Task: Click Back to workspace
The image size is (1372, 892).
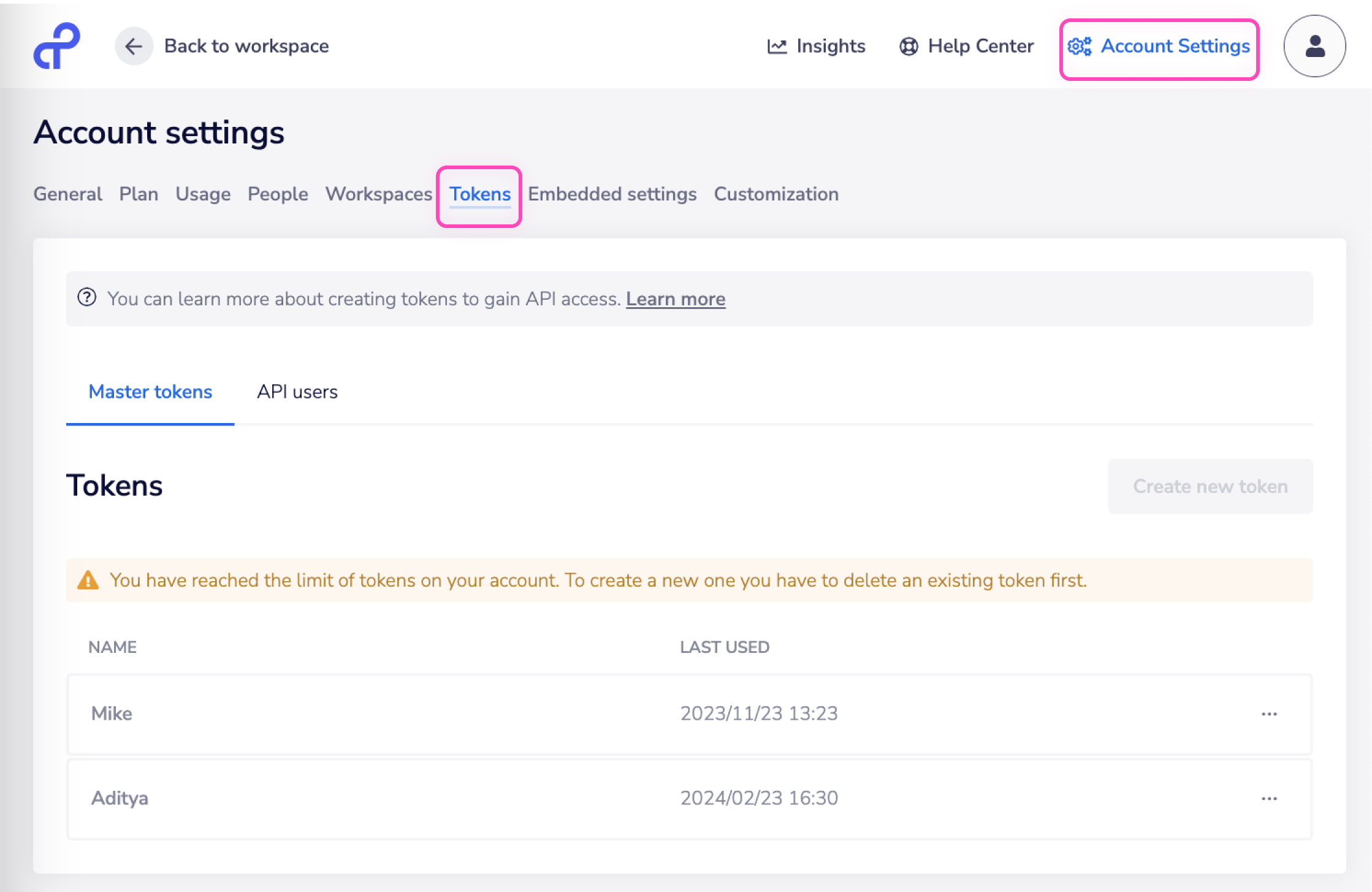Action: coord(246,45)
